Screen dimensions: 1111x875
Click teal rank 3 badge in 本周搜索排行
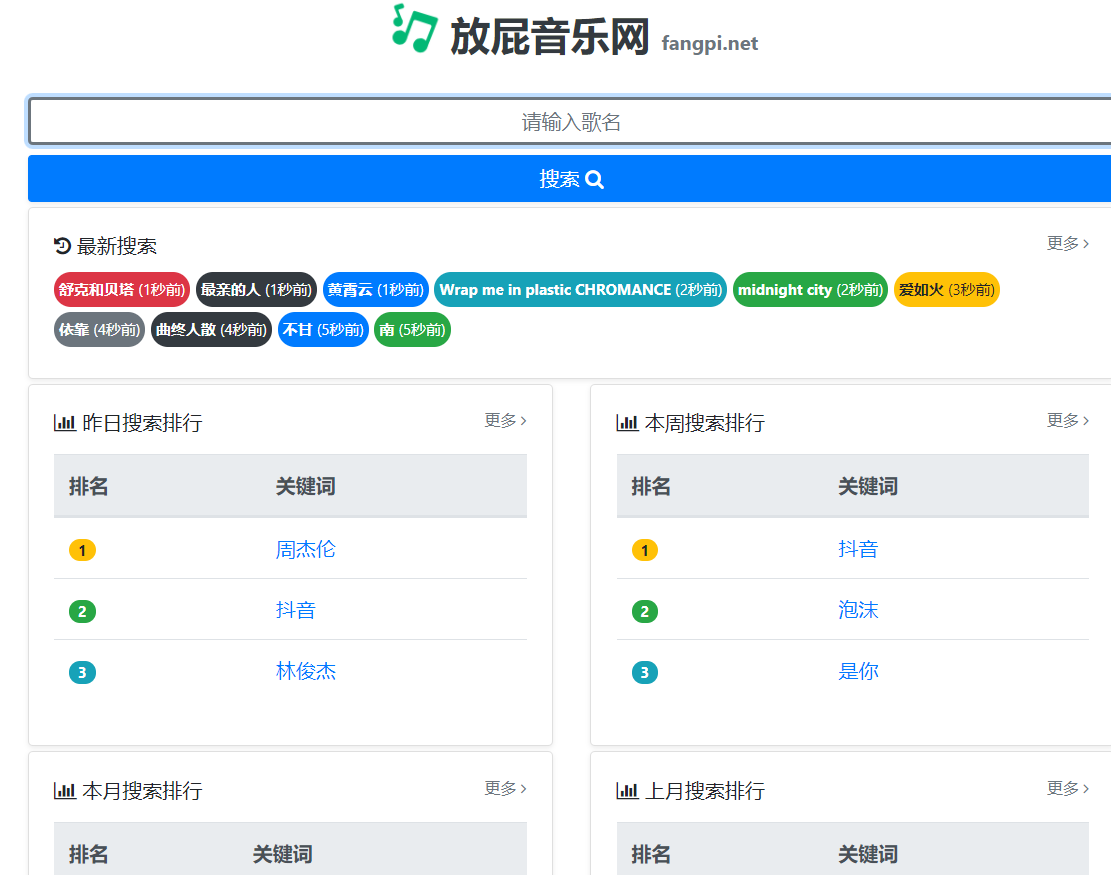[644, 672]
